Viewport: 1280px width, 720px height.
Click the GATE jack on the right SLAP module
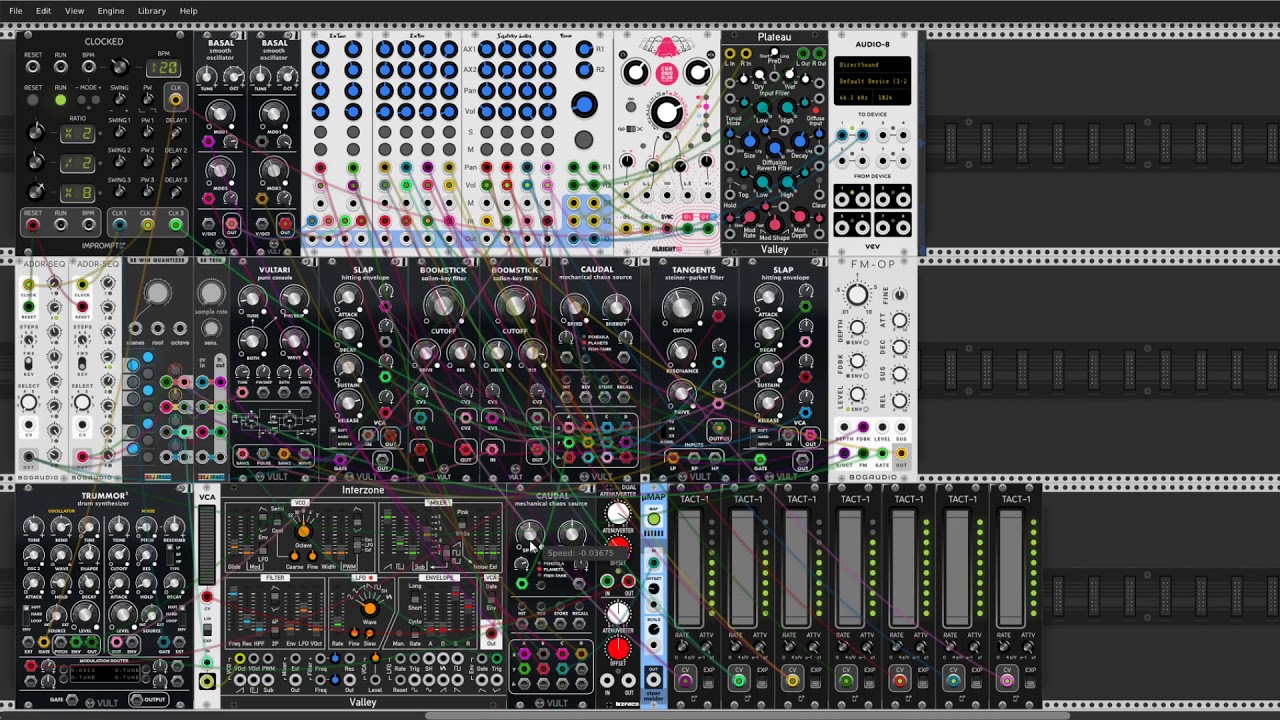coord(760,461)
